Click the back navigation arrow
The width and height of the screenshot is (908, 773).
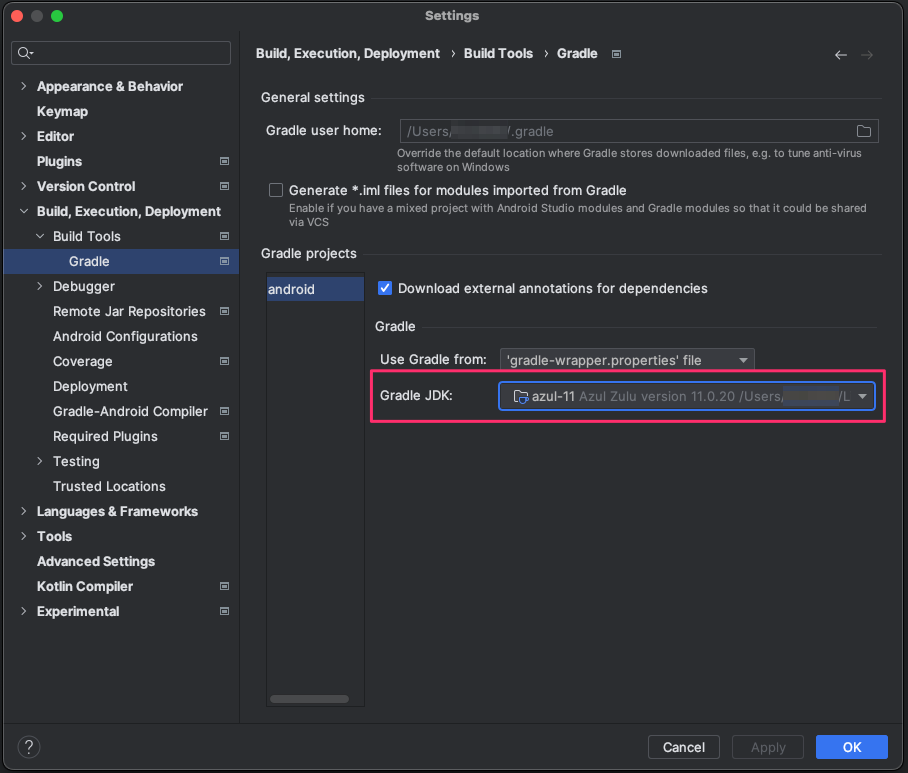840,55
